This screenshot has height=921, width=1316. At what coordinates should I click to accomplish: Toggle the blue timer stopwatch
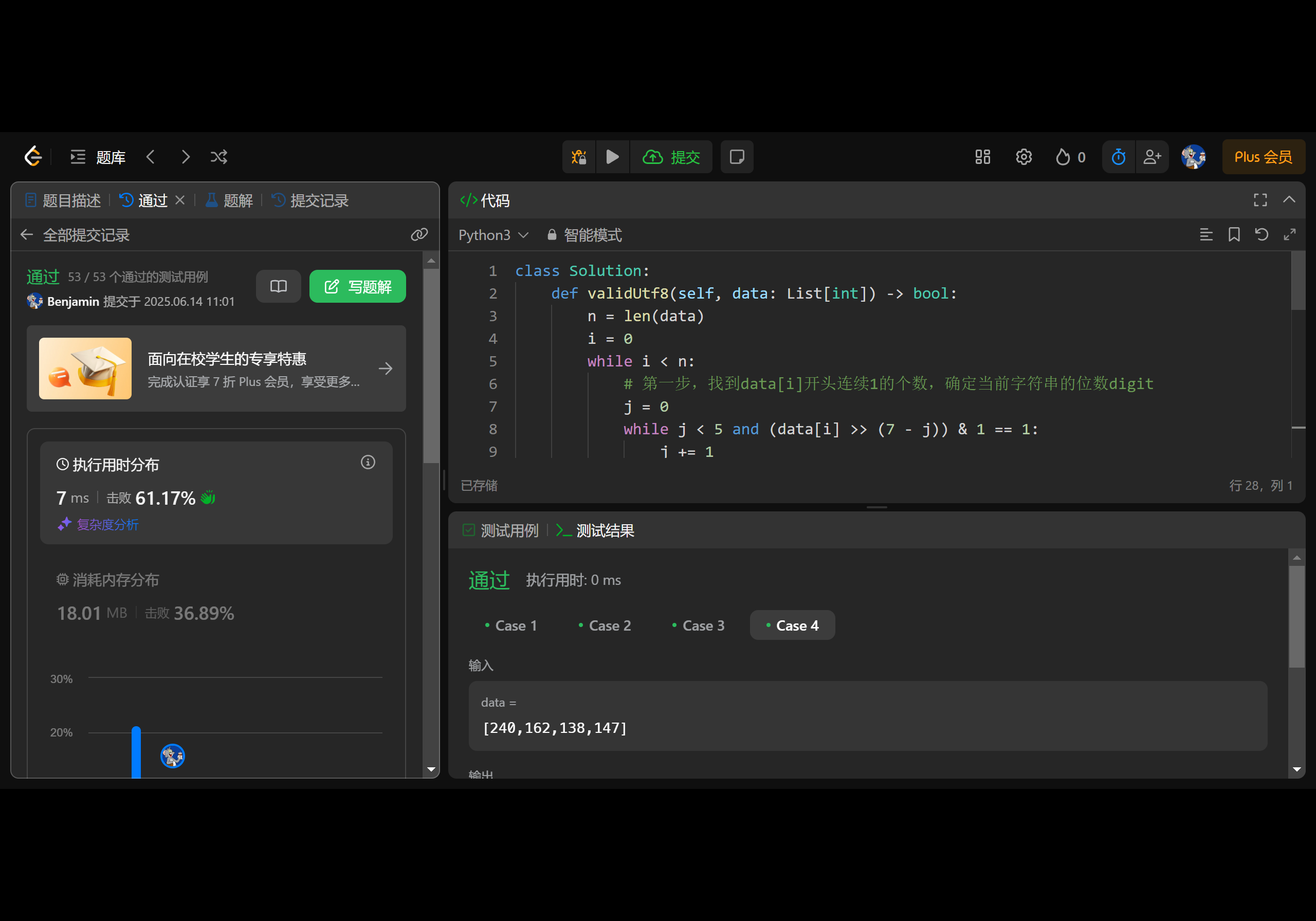(x=1118, y=157)
